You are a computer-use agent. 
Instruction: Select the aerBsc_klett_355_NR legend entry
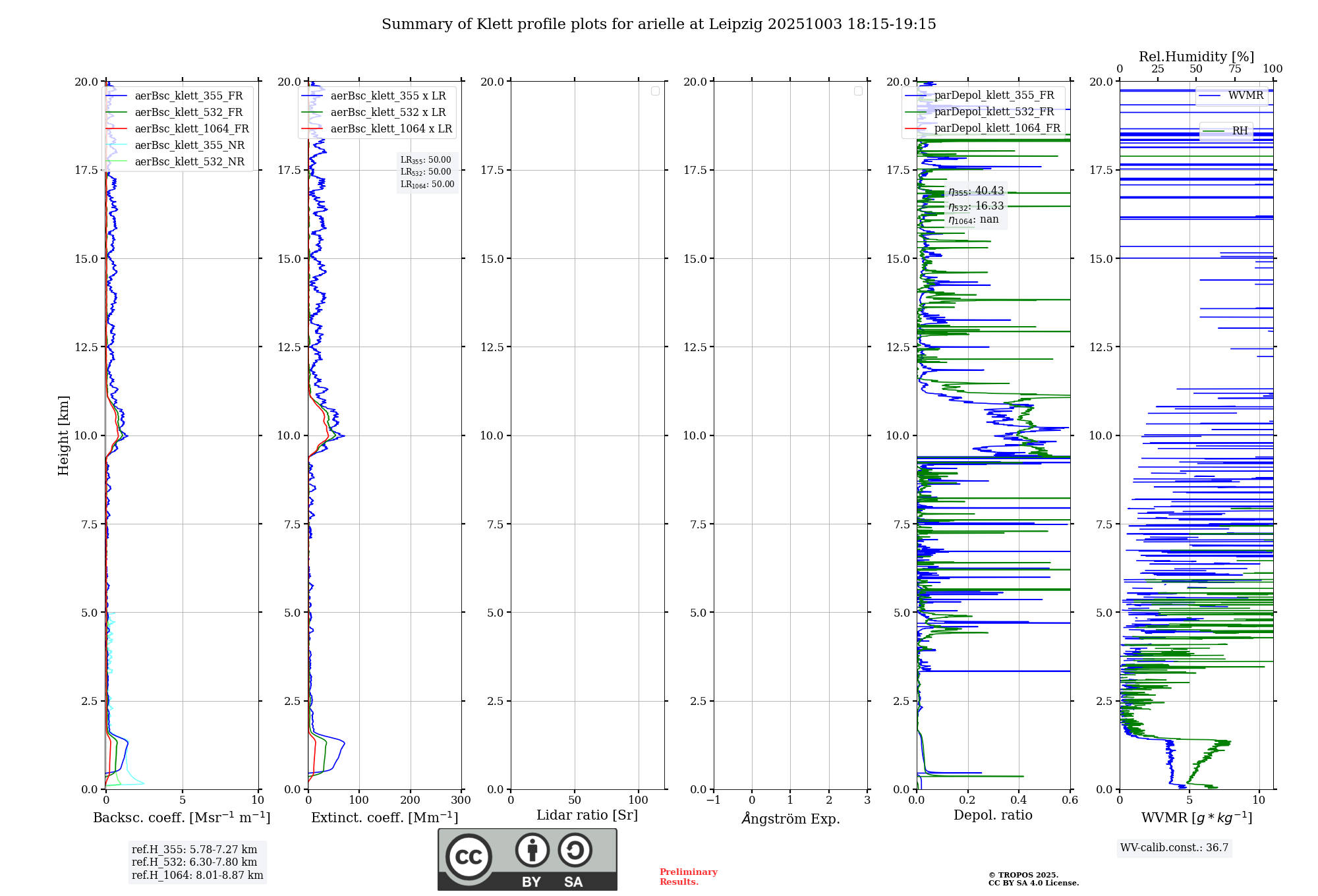click(189, 146)
